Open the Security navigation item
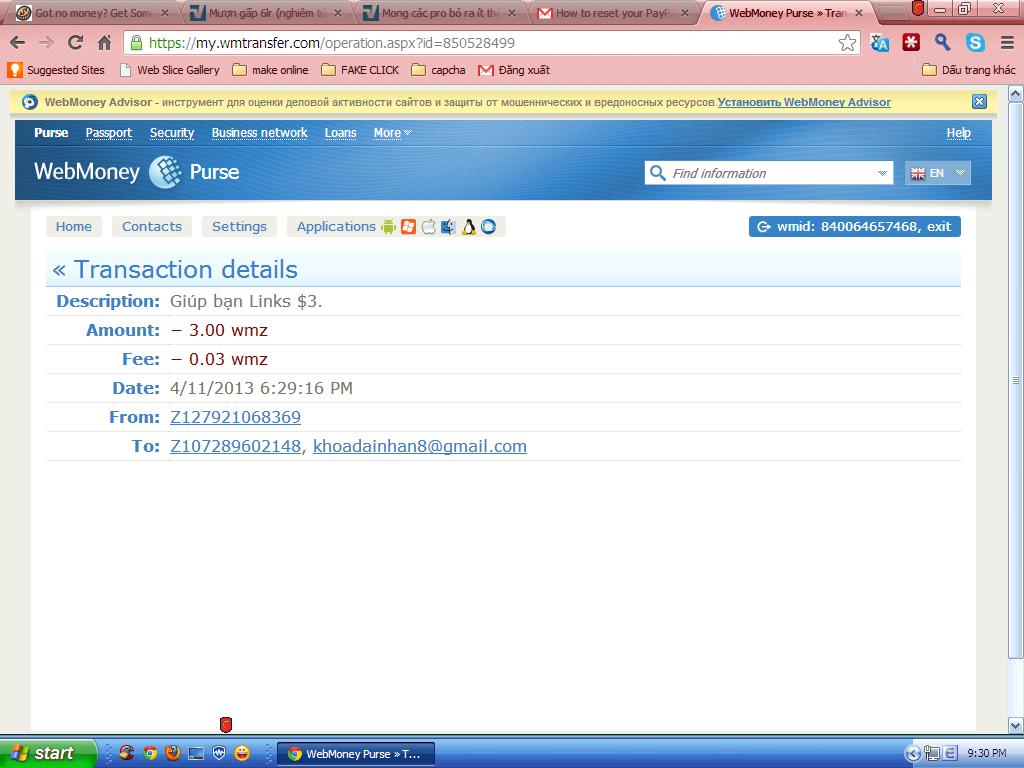 point(172,133)
